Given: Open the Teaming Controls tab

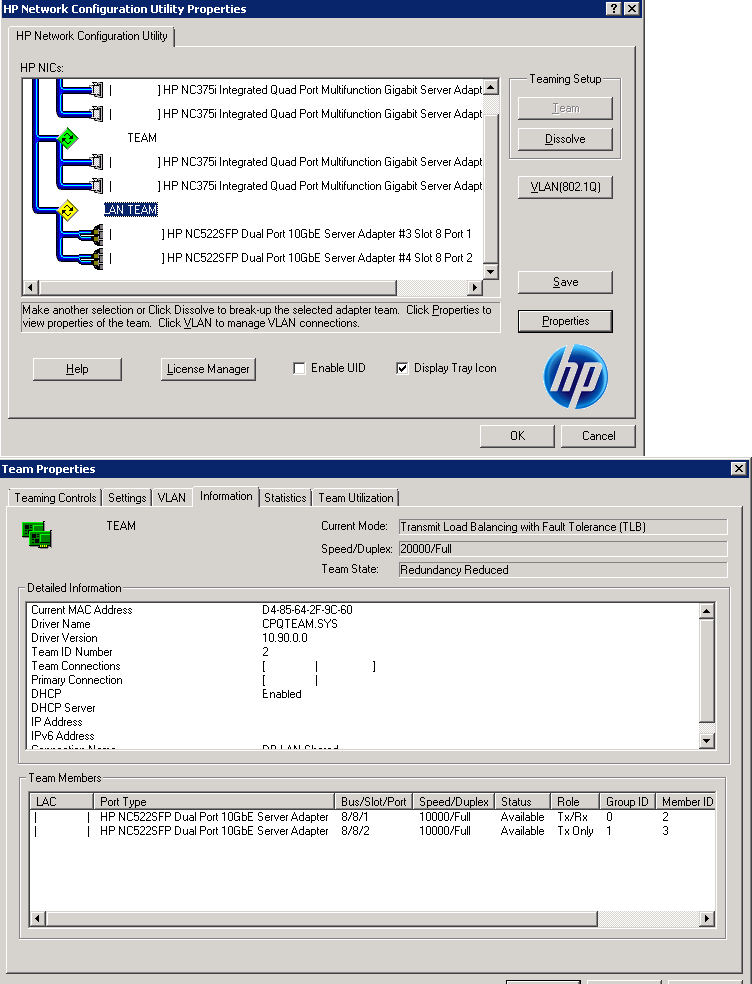Looking at the screenshot, I should click(x=55, y=498).
